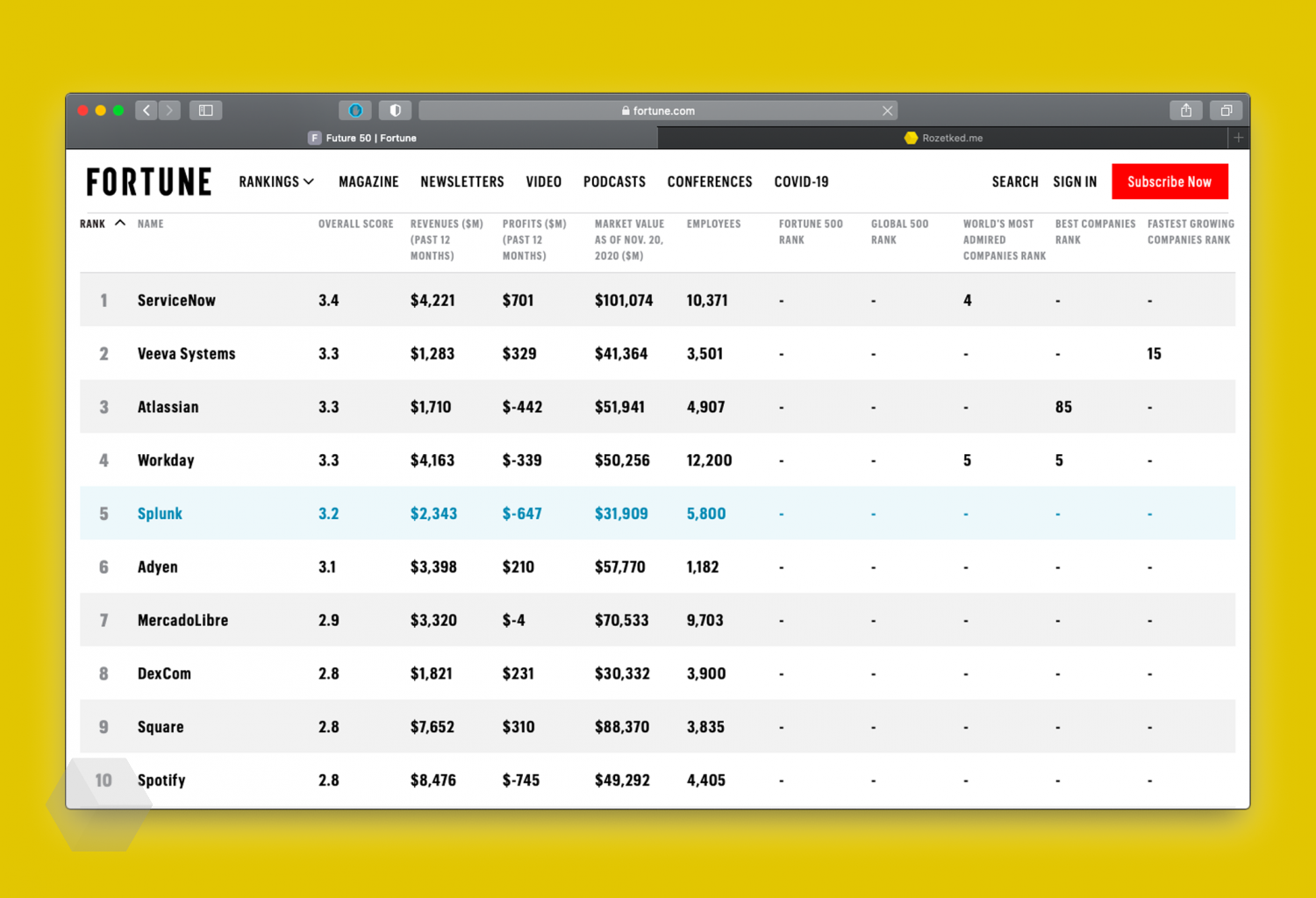Image resolution: width=1316 pixels, height=898 pixels.
Task: Show all tabs overview icon
Action: tap(1226, 110)
